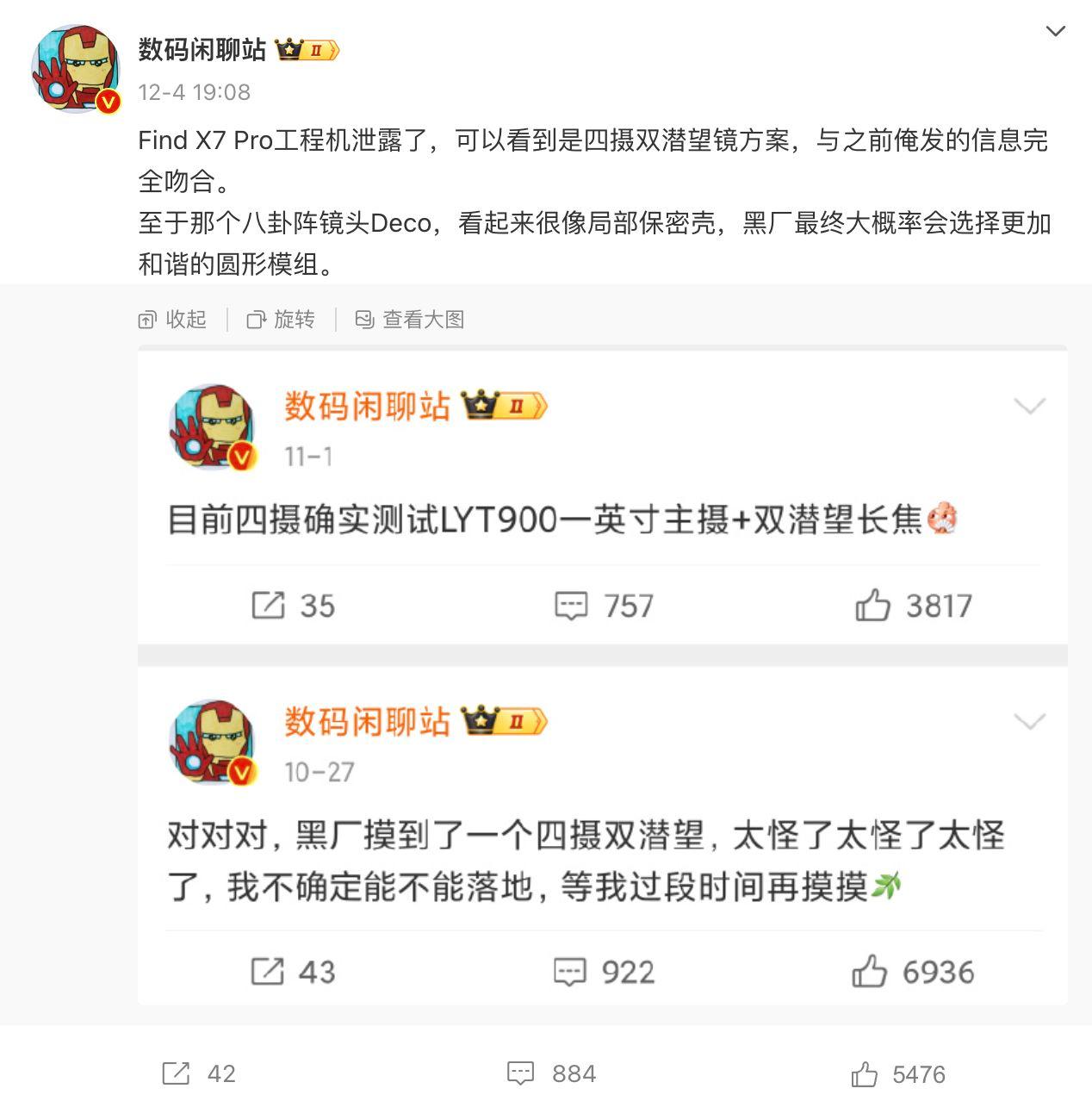
Task: Repost the 10-27 post with 43 shares
Action: coord(293,972)
